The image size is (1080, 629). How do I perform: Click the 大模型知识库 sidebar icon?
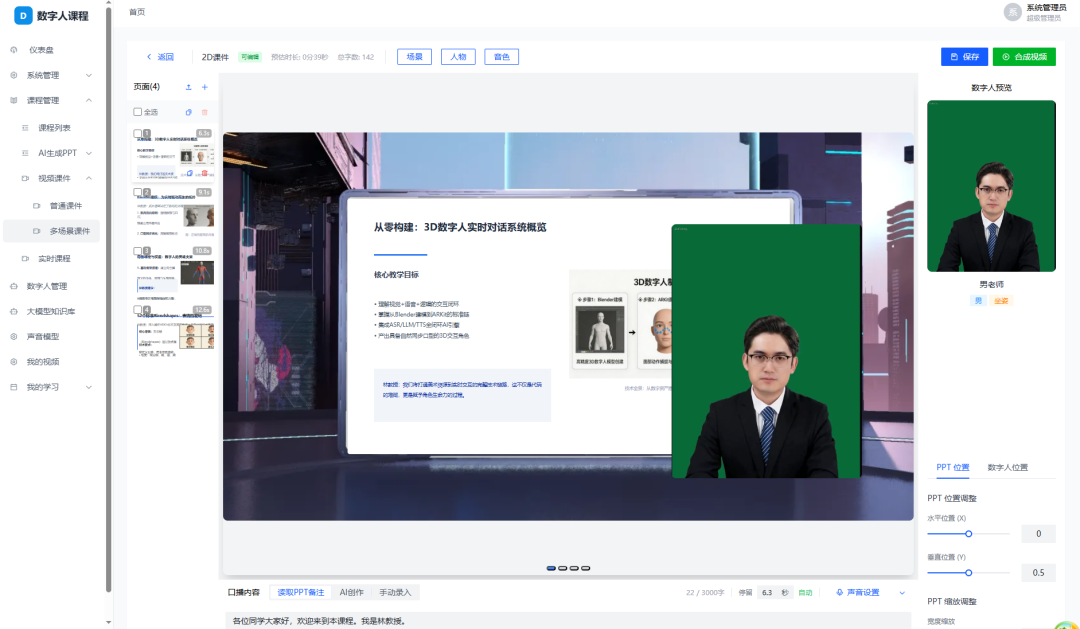pos(14,311)
